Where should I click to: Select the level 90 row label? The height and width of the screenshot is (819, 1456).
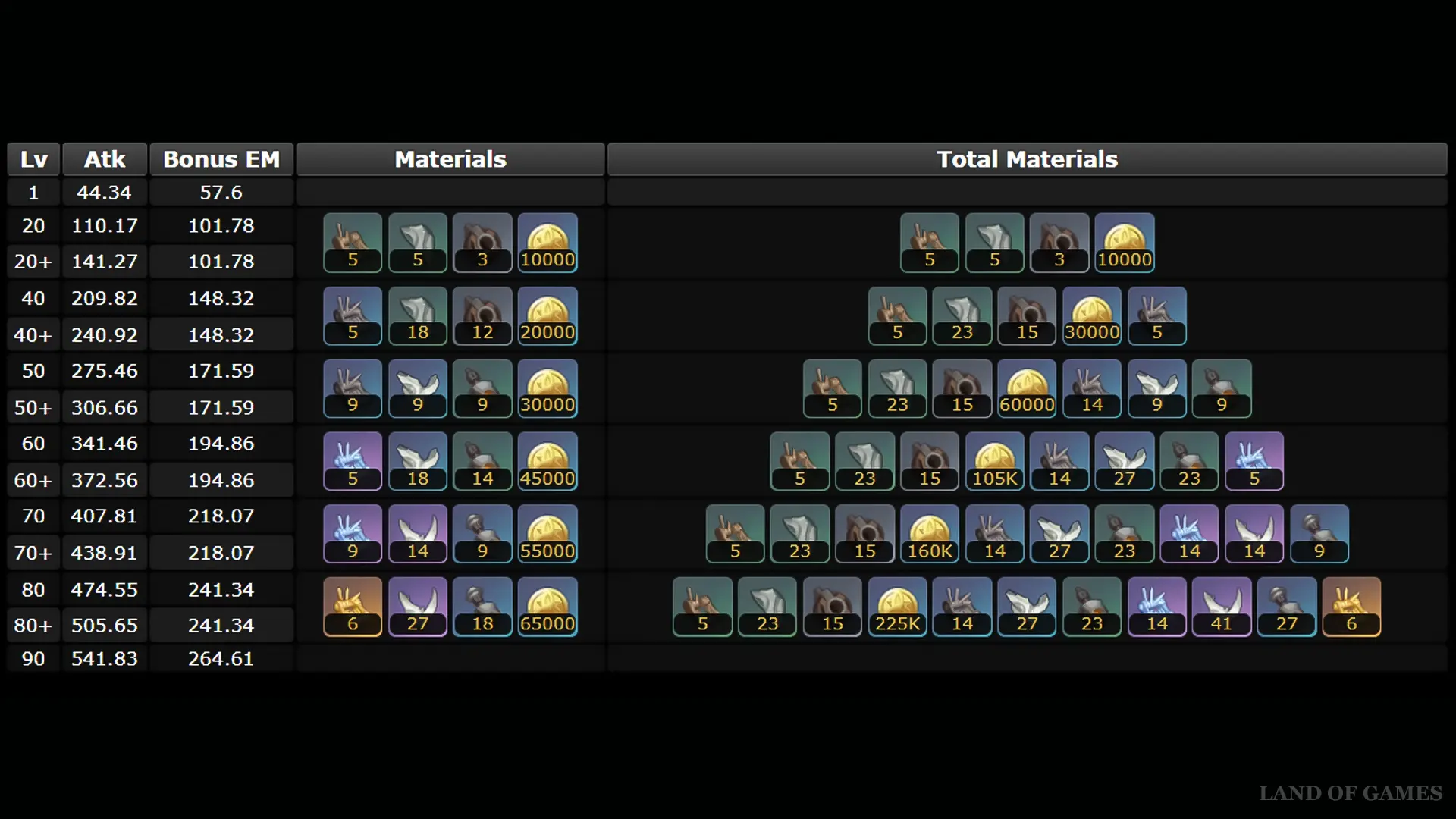[33, 658]
